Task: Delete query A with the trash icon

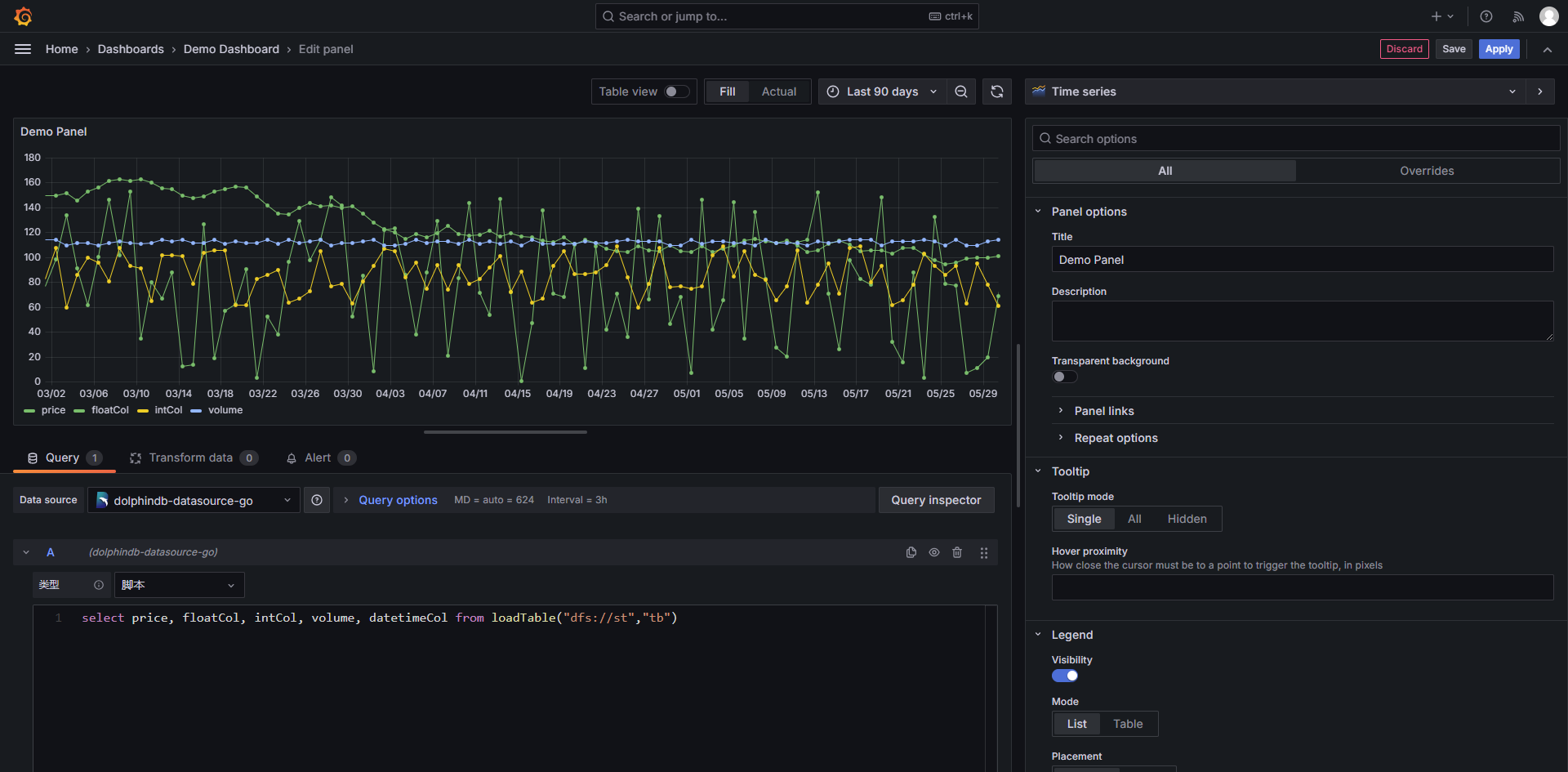Action: point(957,552)
